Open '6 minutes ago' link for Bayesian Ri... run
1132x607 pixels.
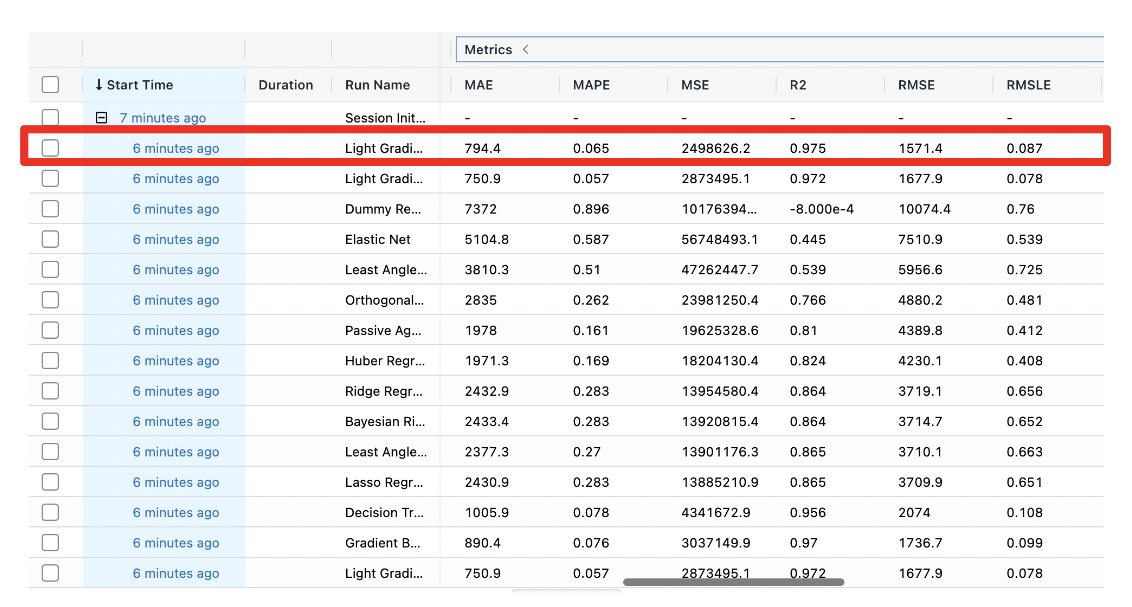175,421
